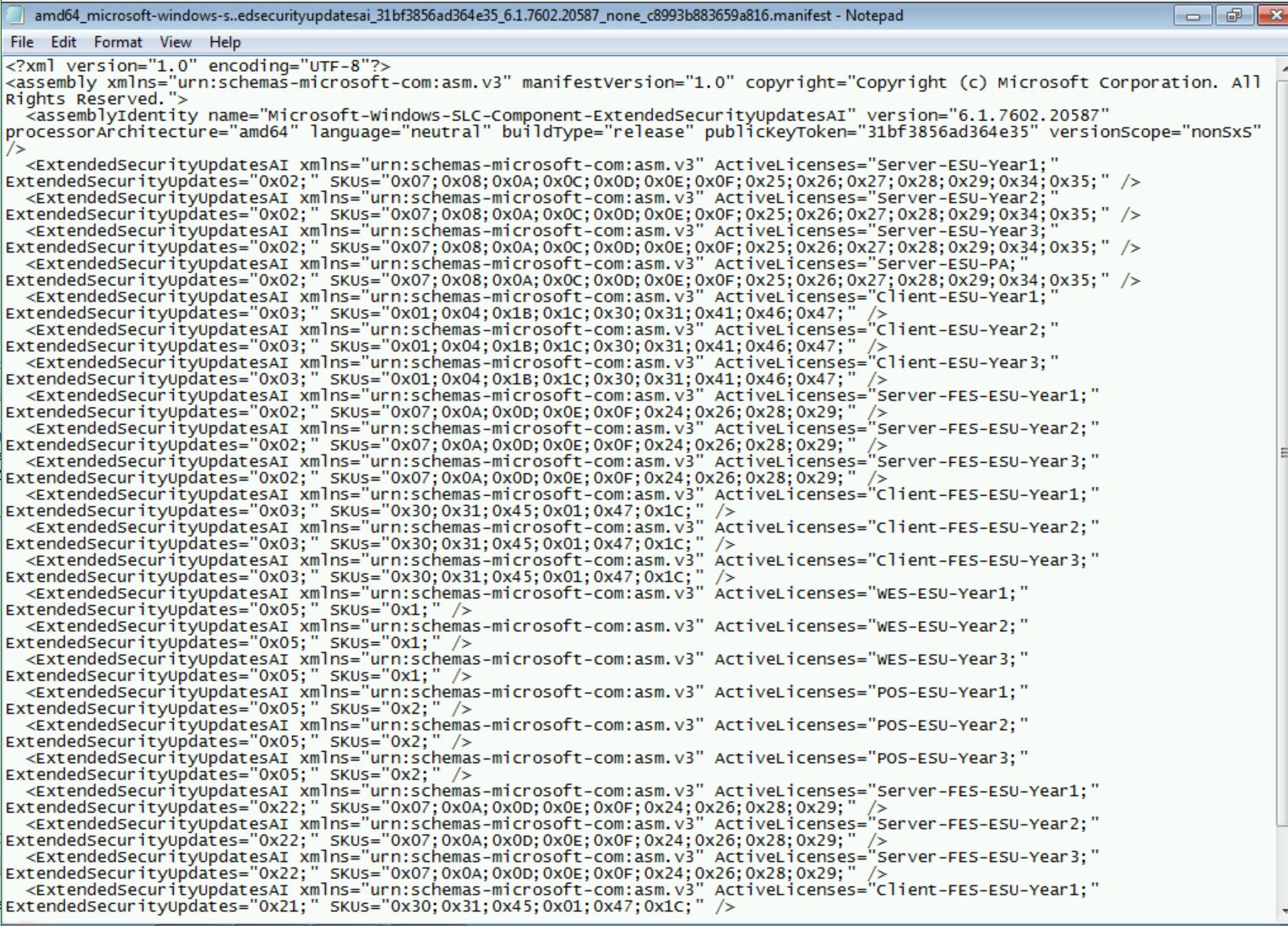
Task: Click ActiveLicenses value 'POS-ESU-Year1;'
Action: point(948,692)
